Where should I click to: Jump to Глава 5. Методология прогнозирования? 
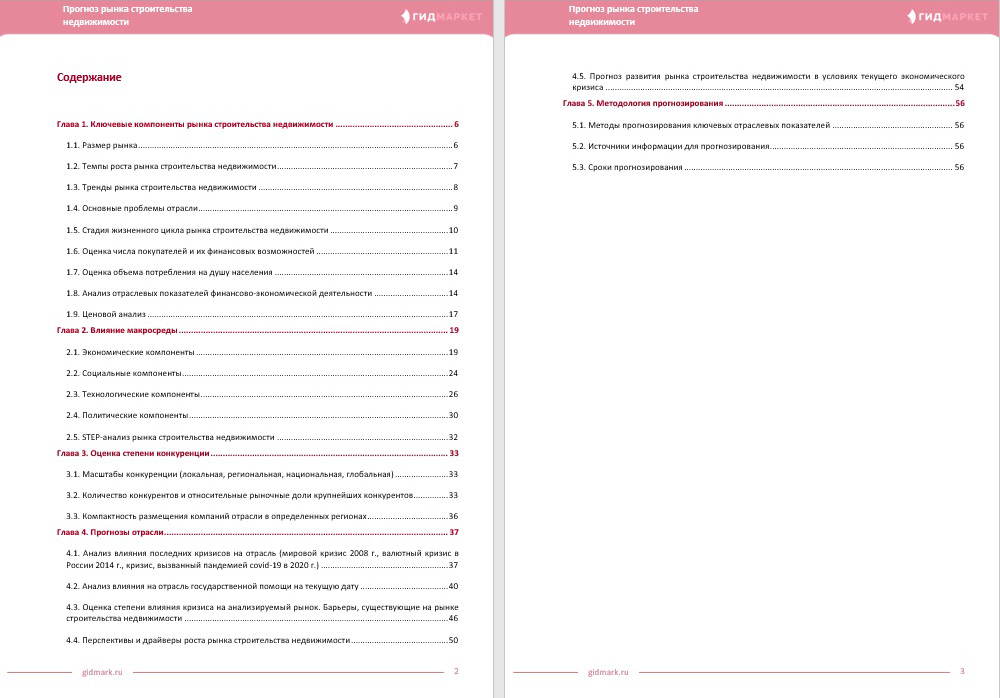point(643,103)
